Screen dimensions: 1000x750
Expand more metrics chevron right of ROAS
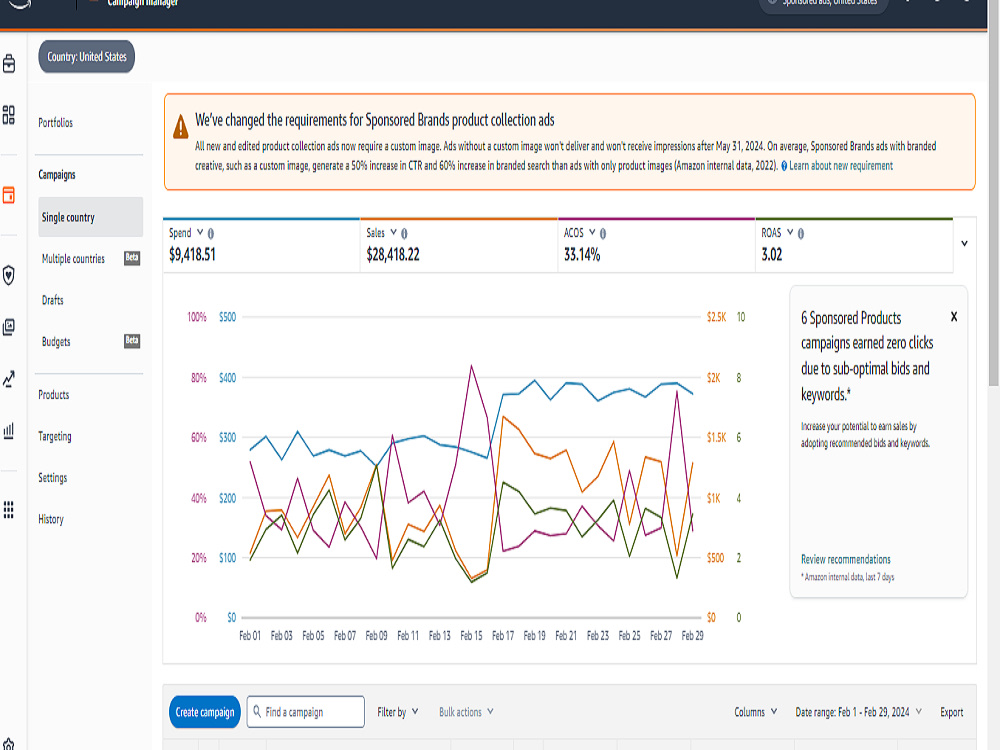pyautogui.click(x=964, y=243)
